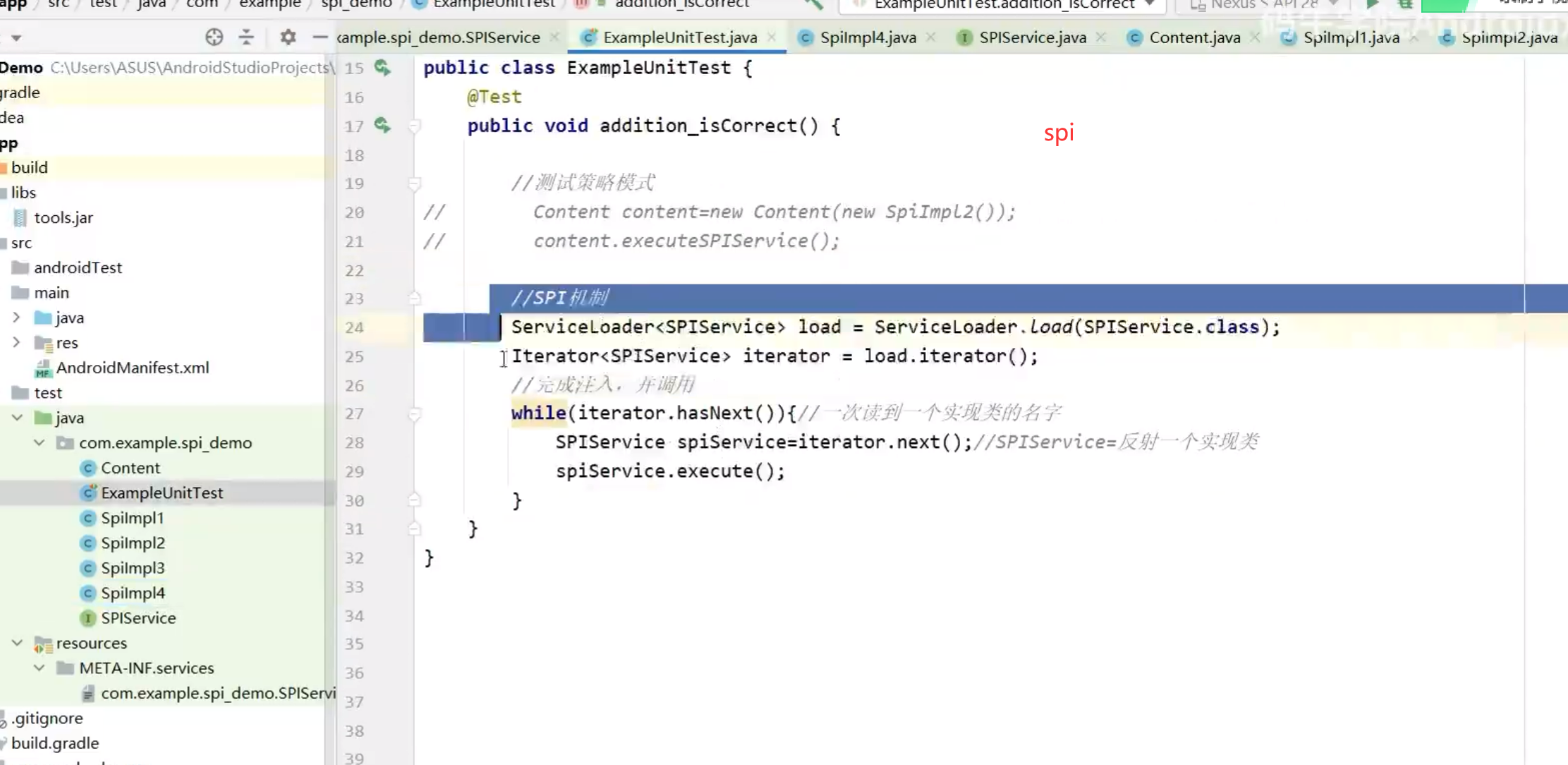Click the Debug bug icon in toolbar

pos(1405,4)
